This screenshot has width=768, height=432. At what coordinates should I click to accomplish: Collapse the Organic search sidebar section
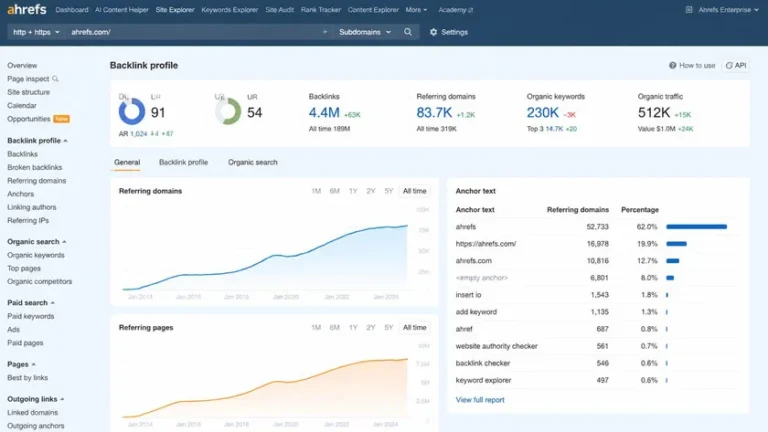tap(64, 242)
